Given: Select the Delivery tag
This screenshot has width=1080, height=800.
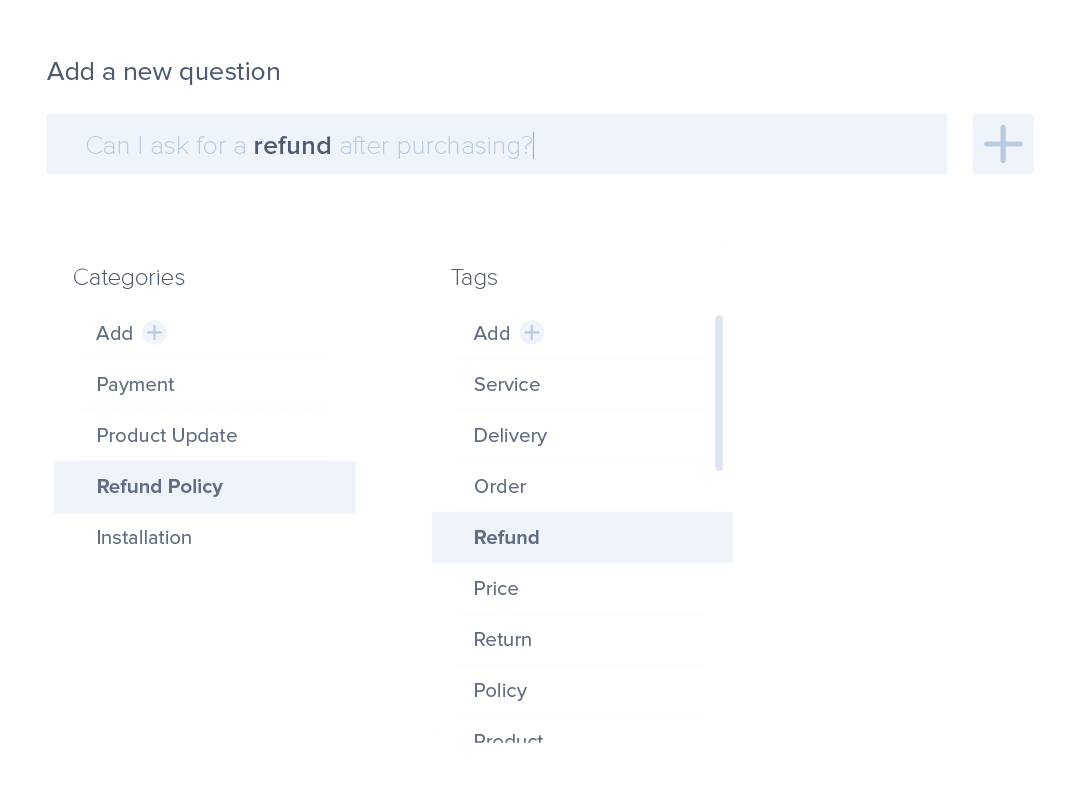Looking at the screenshot, I should [510, 435].
